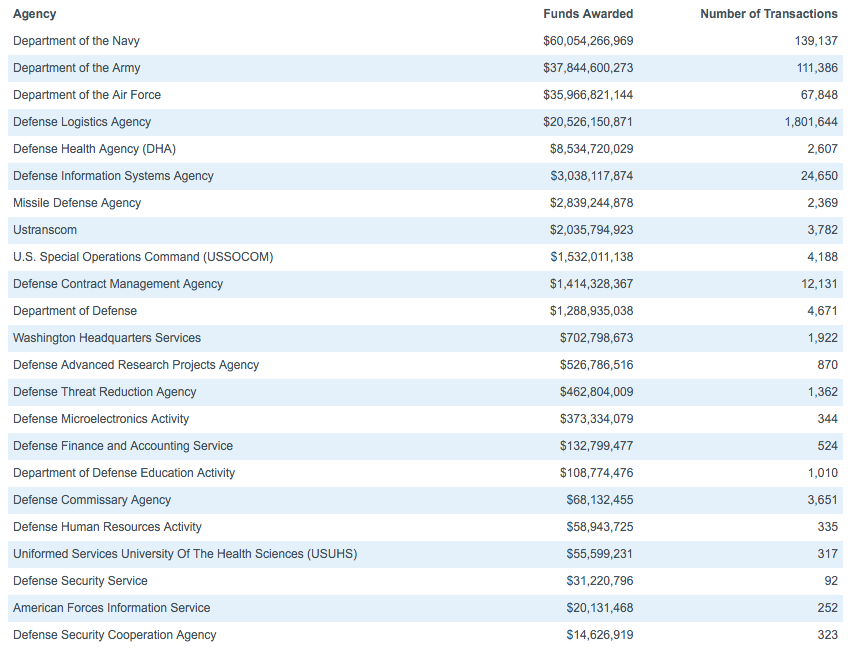Click the funds value $526,786,516
Screen dimensions: 850x649
point(596,365)
